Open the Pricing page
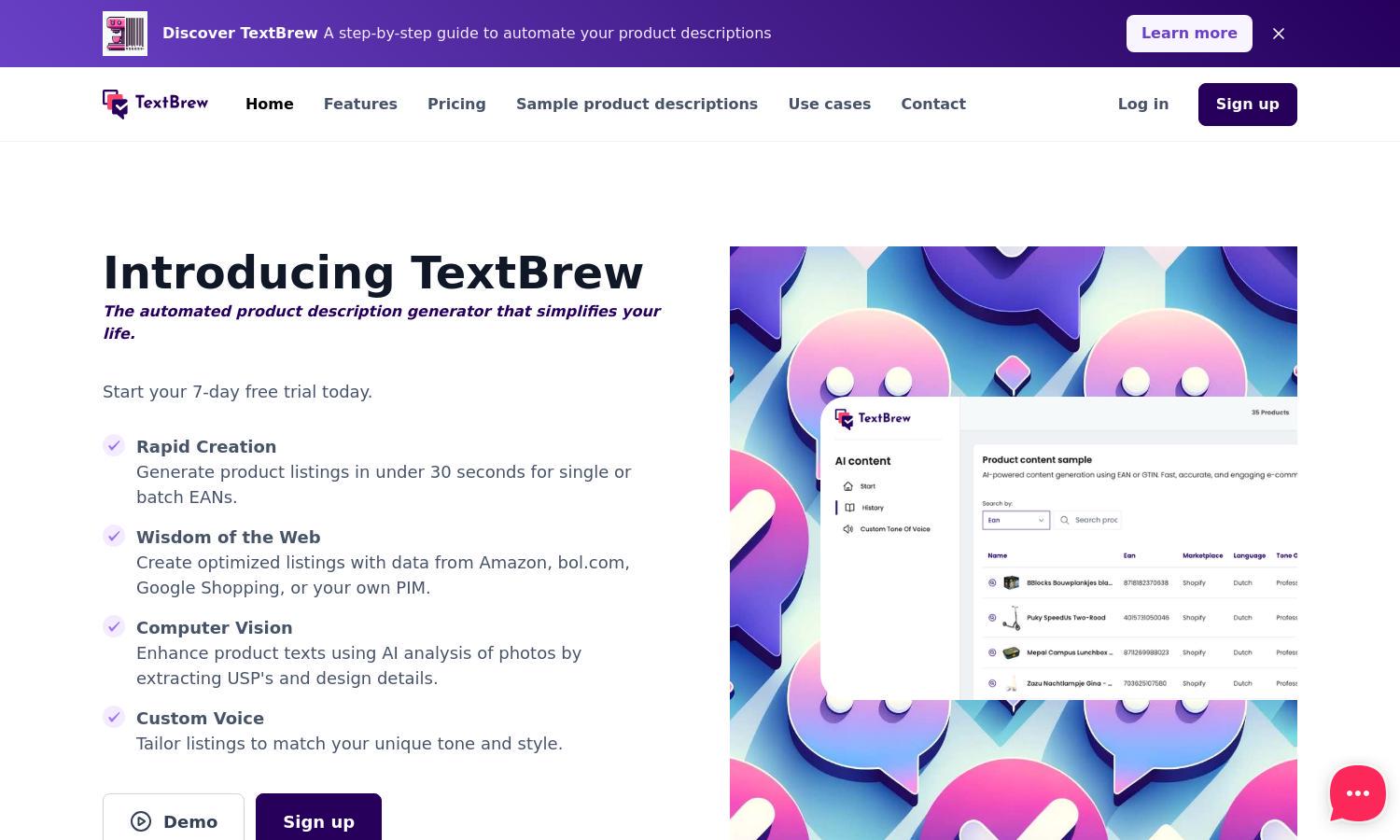Image resolution: width=1400 pixels, height=840 pixels. 456,104
